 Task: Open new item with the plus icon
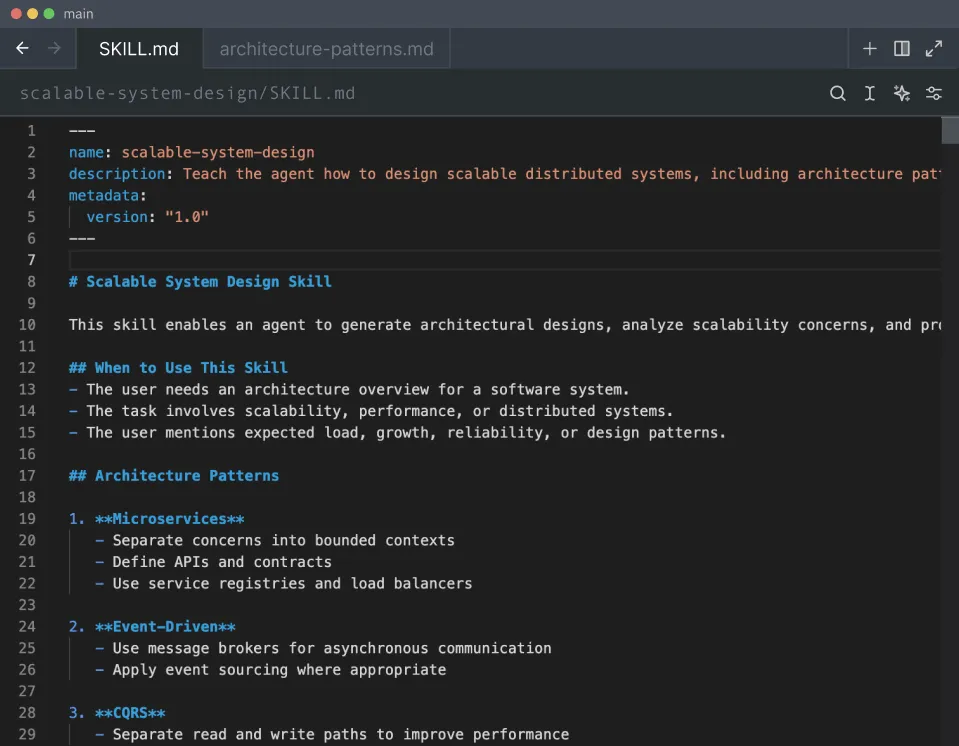(869, 48)
